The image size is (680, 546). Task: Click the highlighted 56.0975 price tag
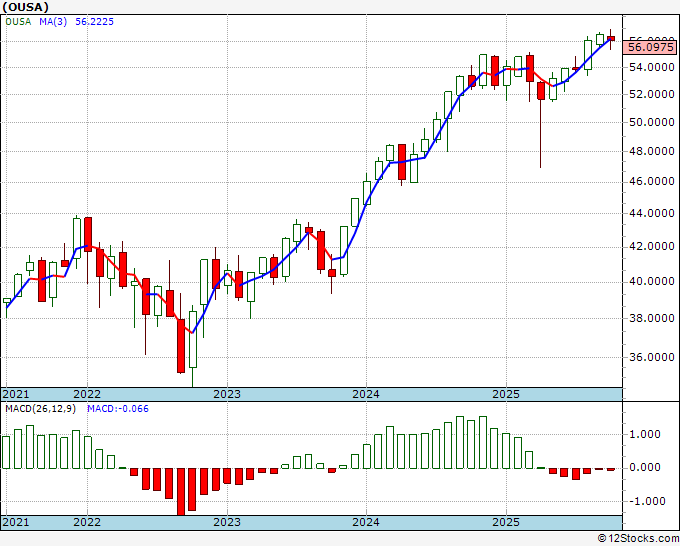pyautogui.click(x=651, y=47)
